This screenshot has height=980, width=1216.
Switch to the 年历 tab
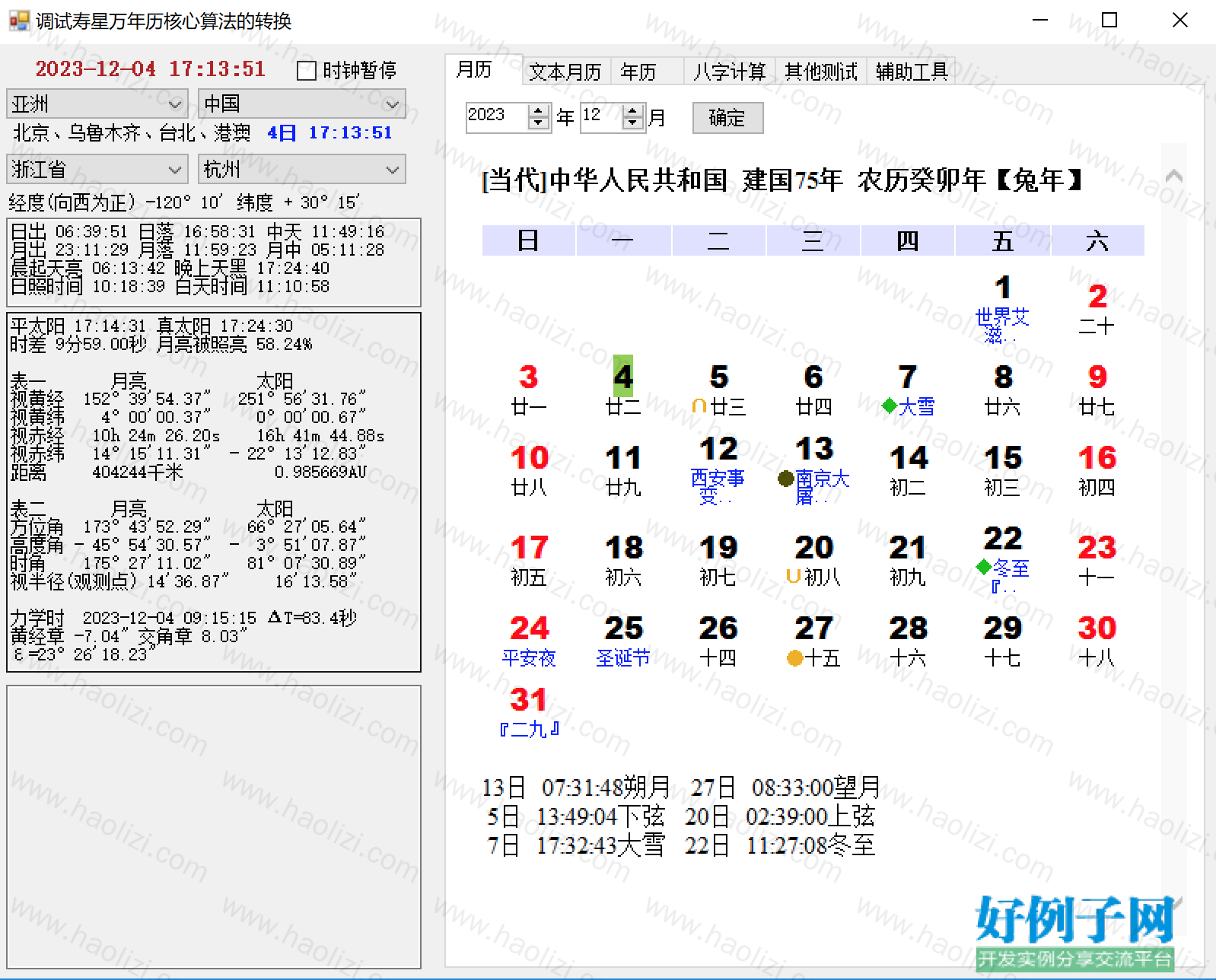(x=638, y=72)
